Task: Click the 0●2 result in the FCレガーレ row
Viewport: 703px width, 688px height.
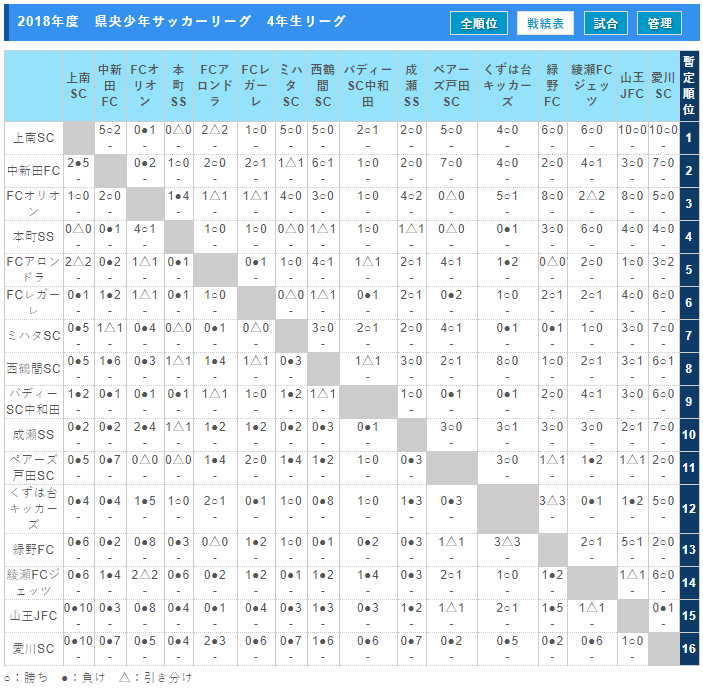Action: tap(451, 295)
